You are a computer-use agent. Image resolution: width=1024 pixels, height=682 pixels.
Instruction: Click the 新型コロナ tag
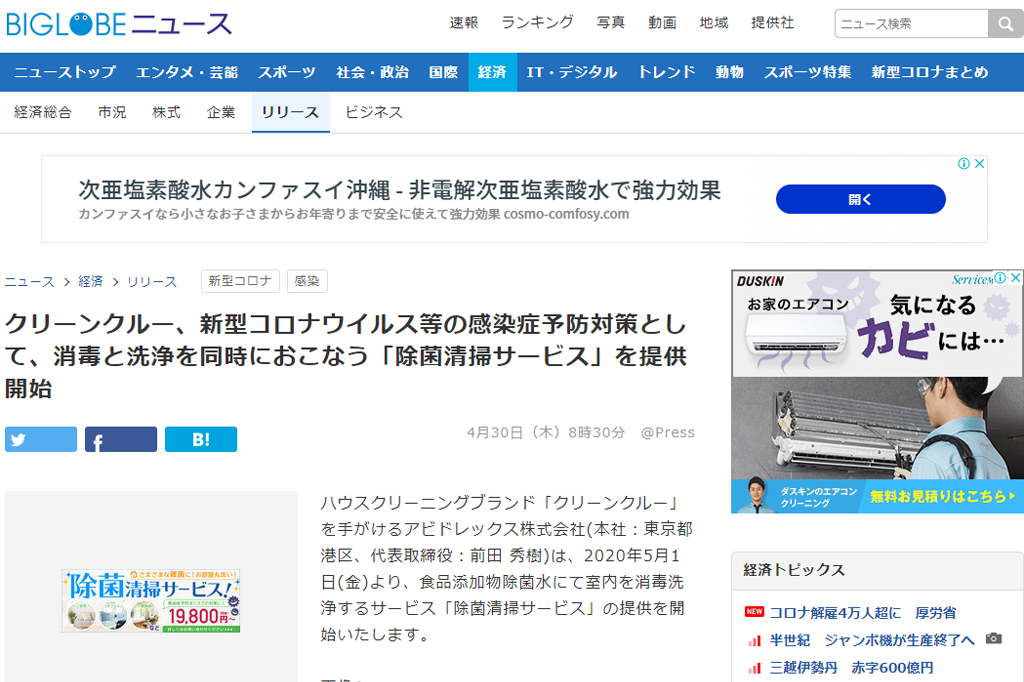point(240,281)
